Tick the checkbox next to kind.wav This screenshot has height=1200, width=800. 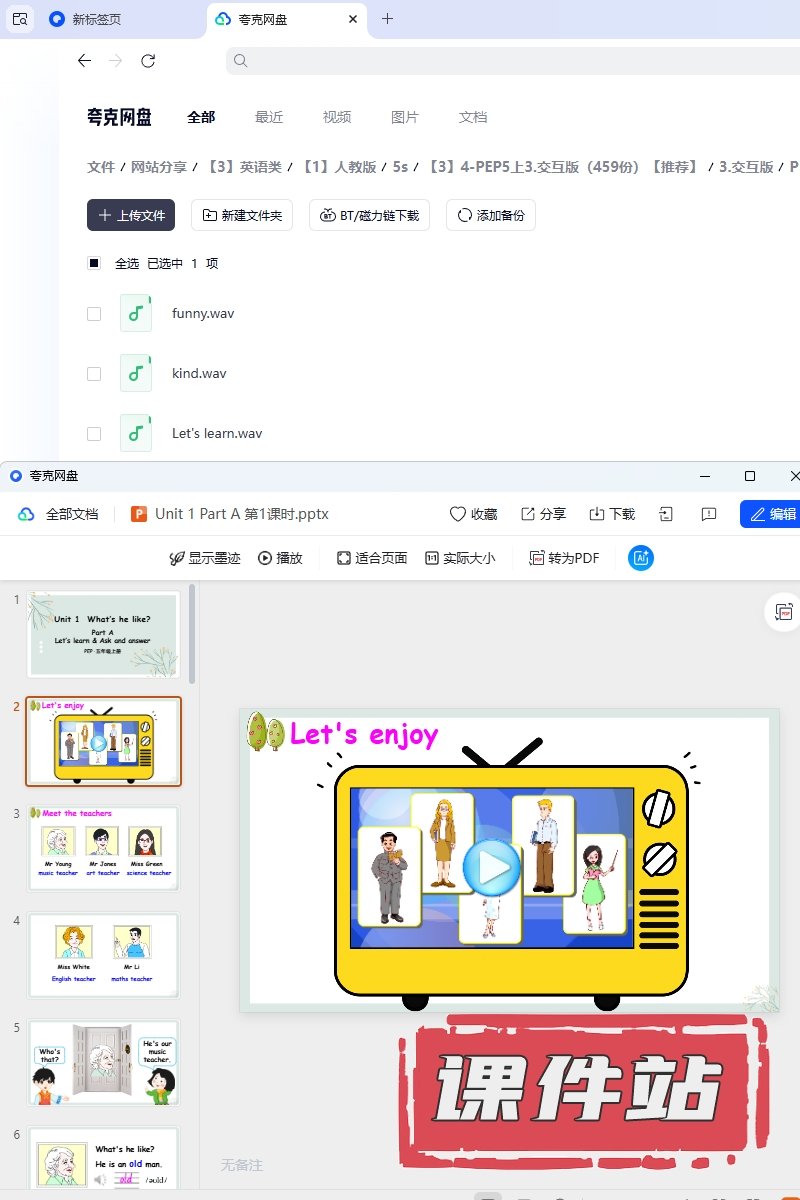(94, 374)
